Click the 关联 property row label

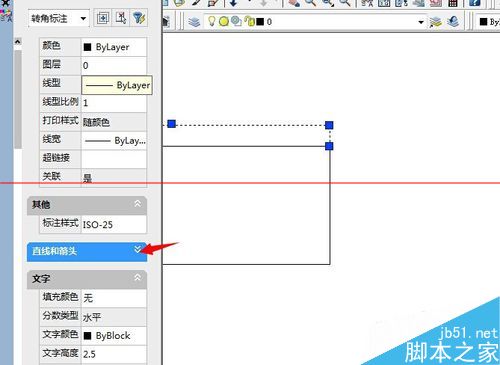pos(51,176)
